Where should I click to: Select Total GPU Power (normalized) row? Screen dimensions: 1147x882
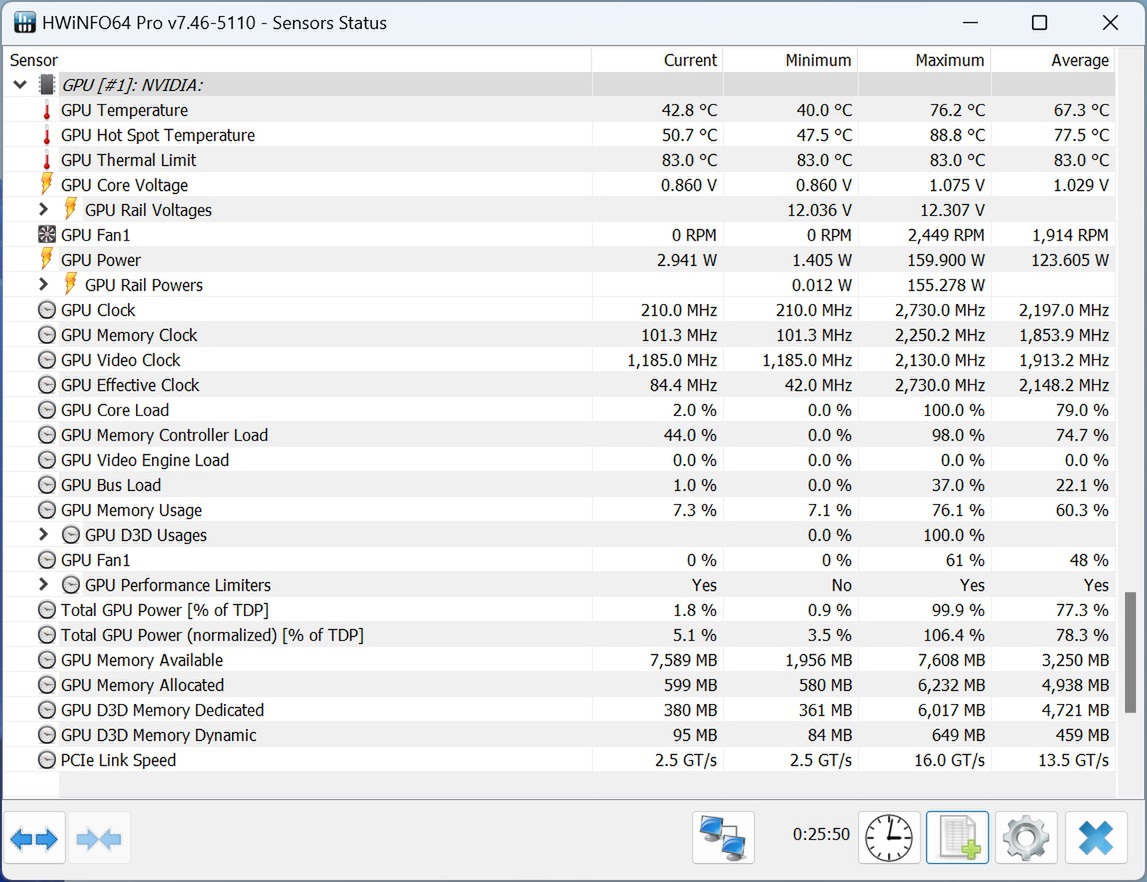tap(560, 635)
